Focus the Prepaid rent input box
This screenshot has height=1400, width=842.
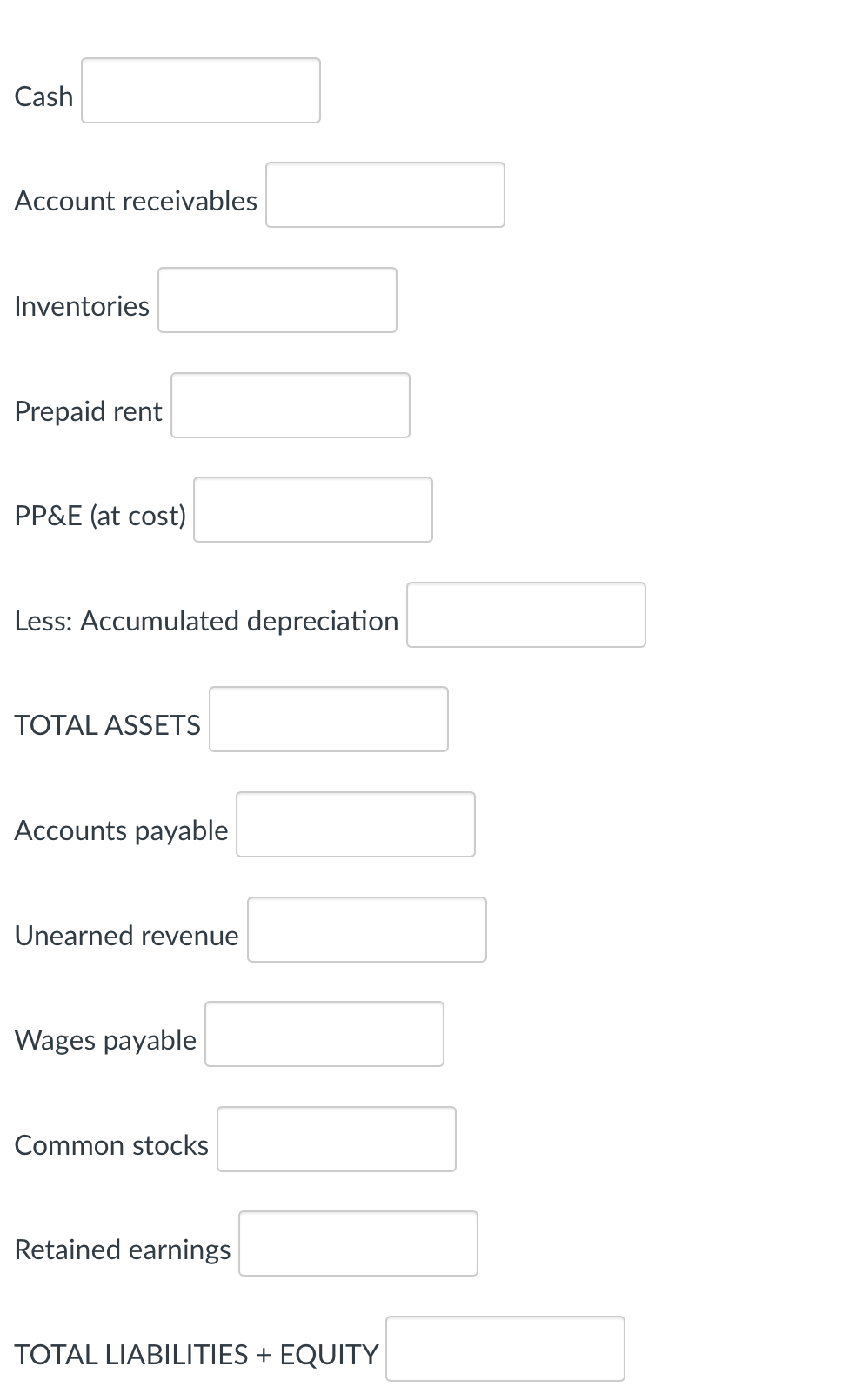tap(290, 405)
